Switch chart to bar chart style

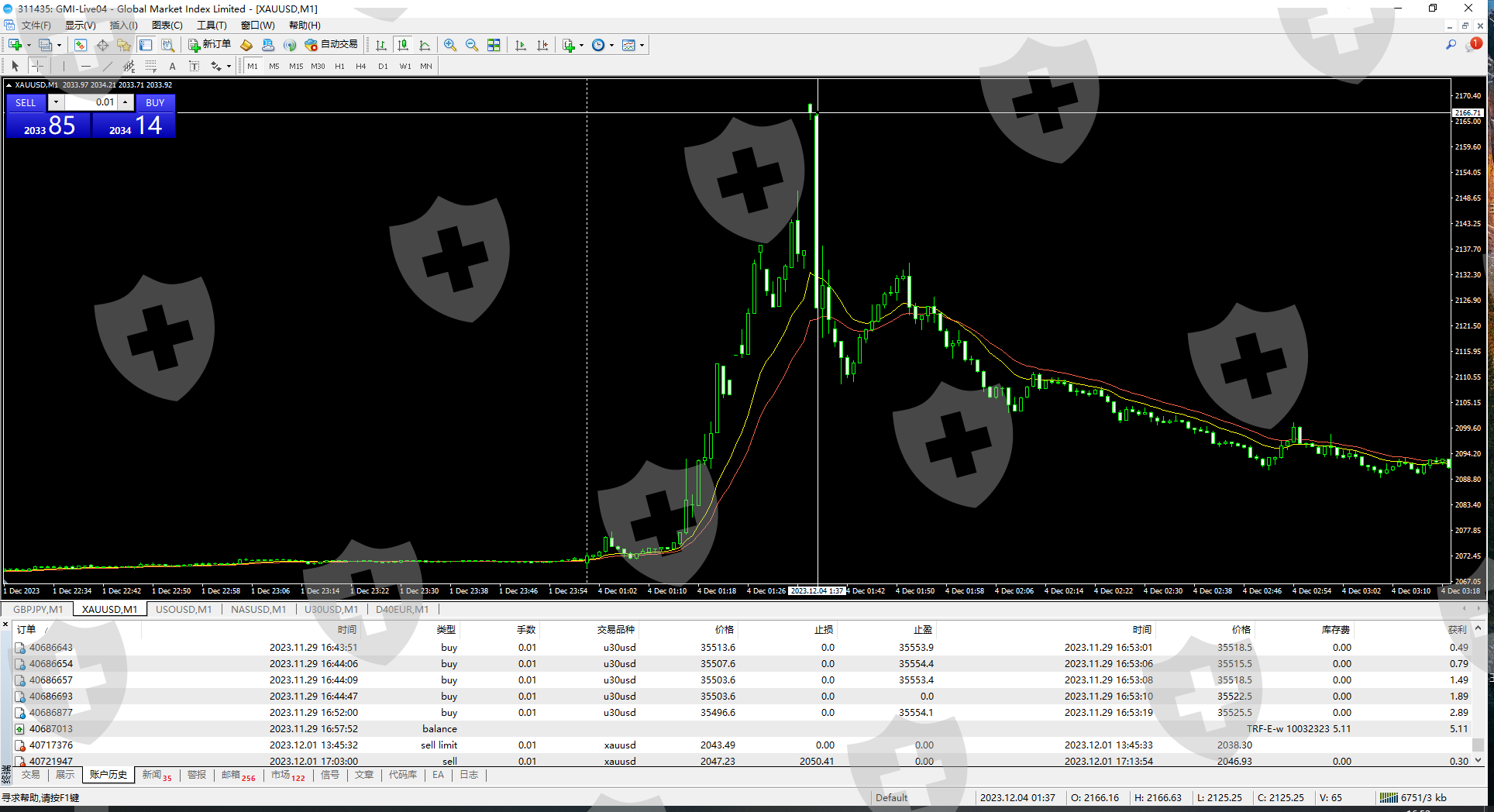click(x=381, y=45)
